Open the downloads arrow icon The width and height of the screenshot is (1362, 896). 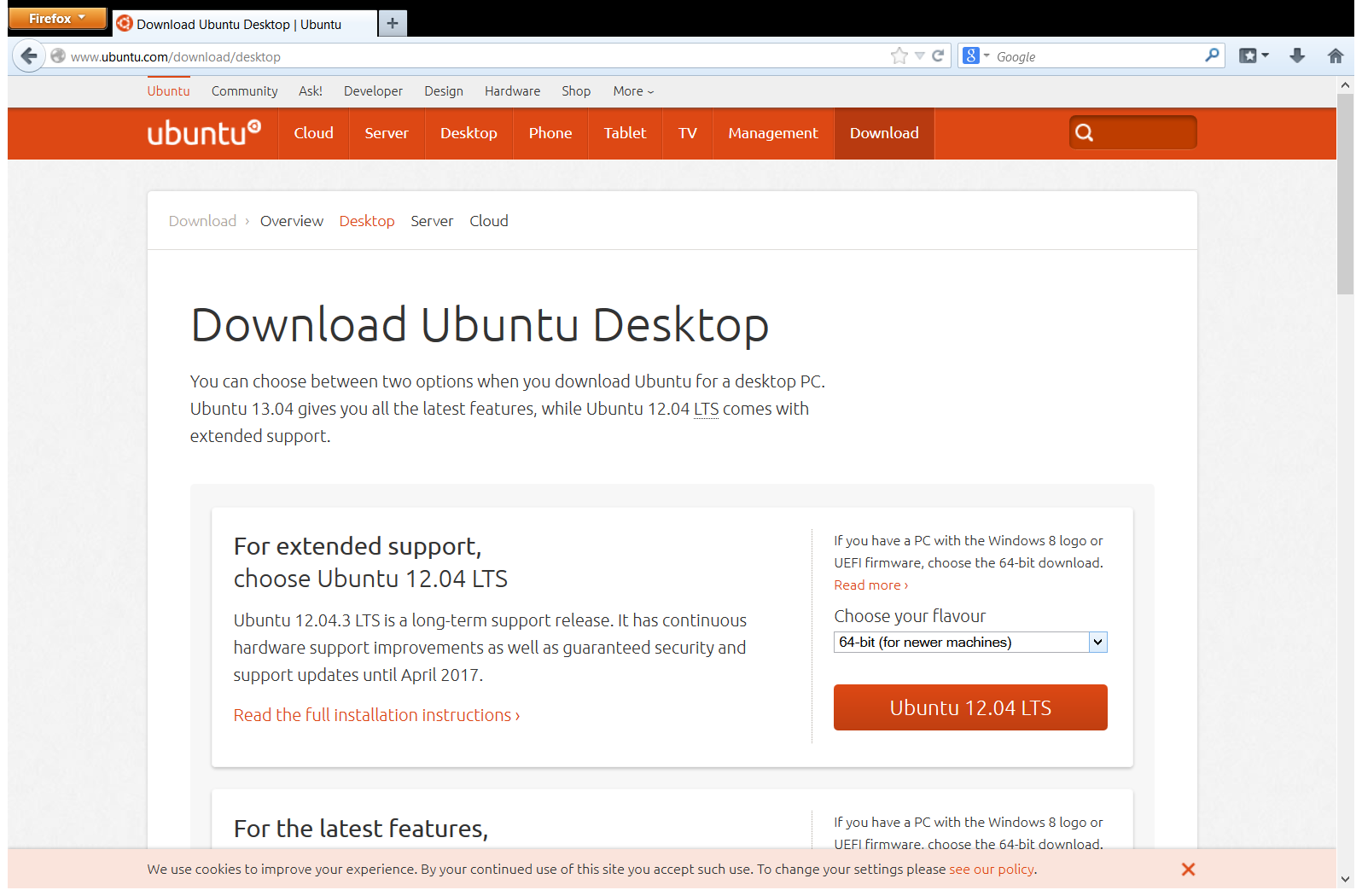pos(1297,56)
